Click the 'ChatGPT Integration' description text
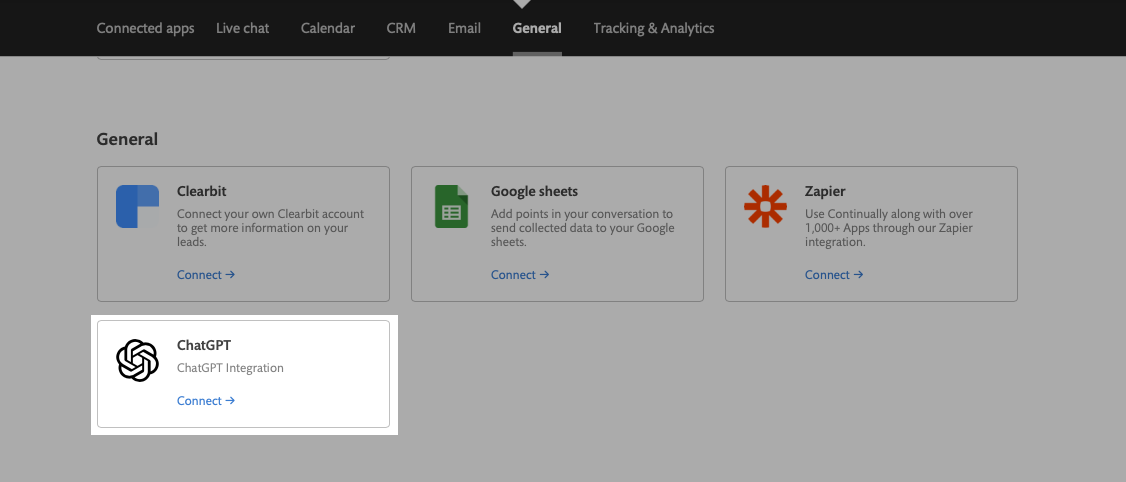The width and height of the screenshot is (1126, 482). tap(231, 368)
